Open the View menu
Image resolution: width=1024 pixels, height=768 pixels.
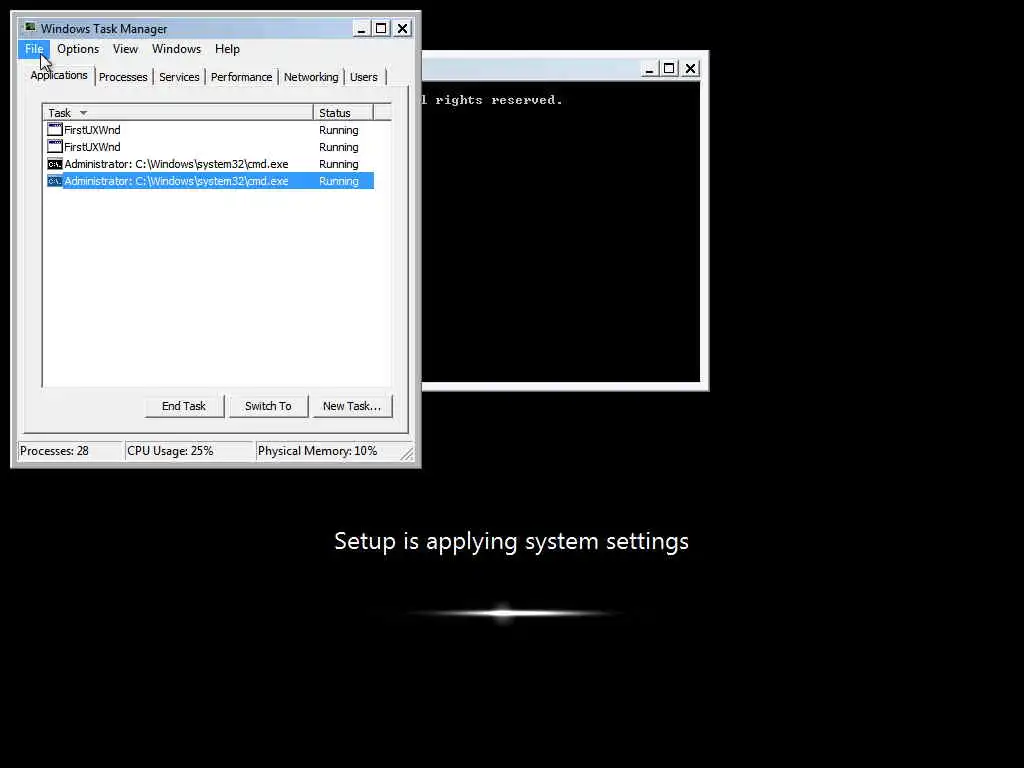tap(125, 49)
